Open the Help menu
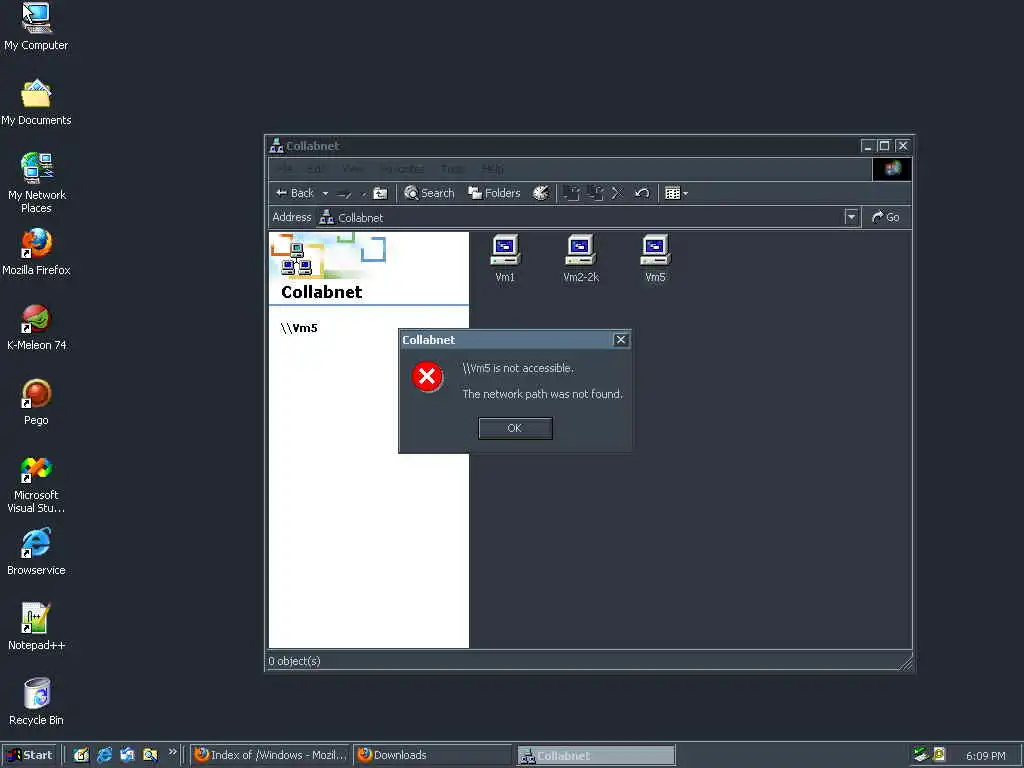 coord(492,169)
